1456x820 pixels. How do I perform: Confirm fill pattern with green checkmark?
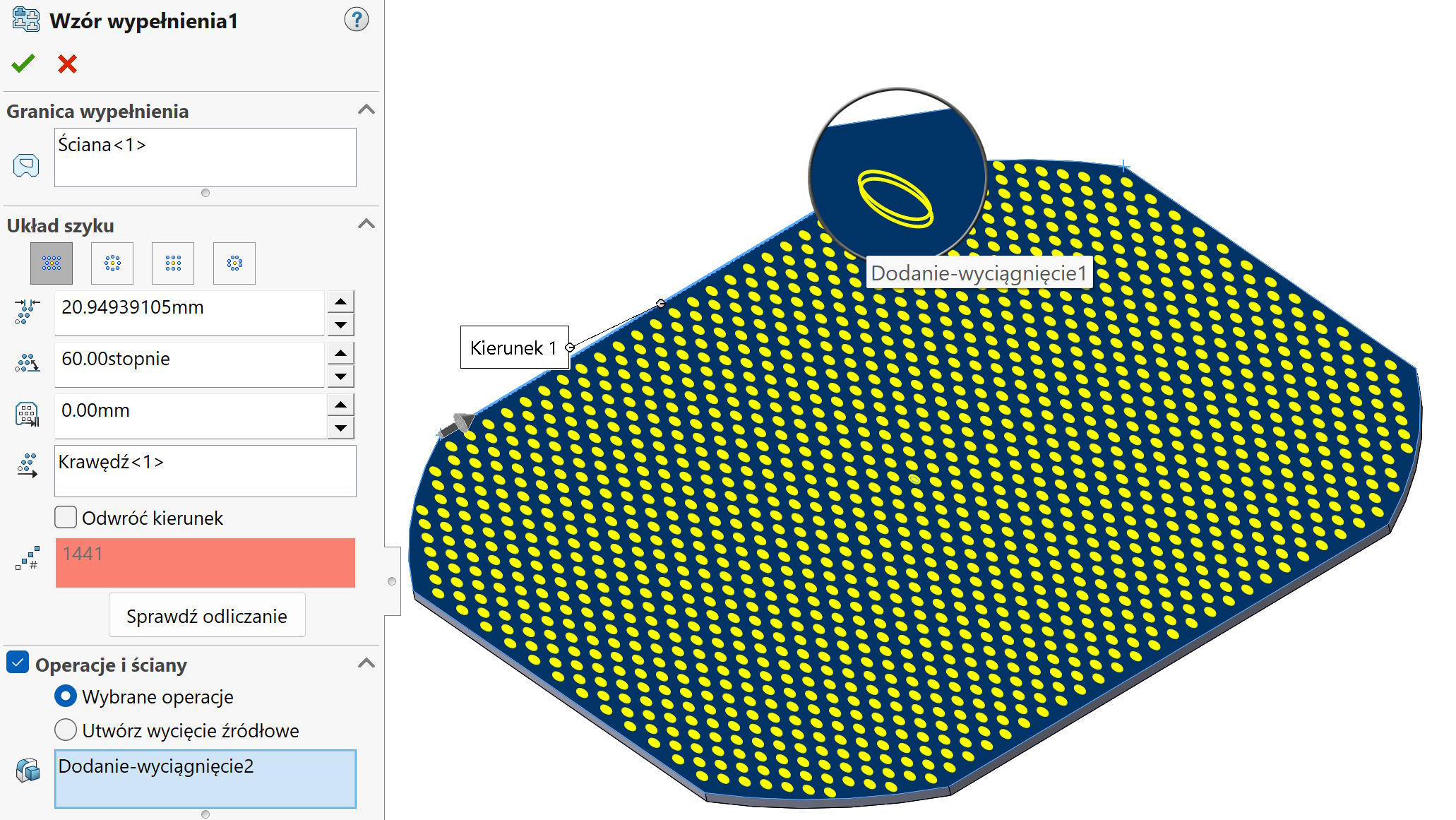point(23,64)
